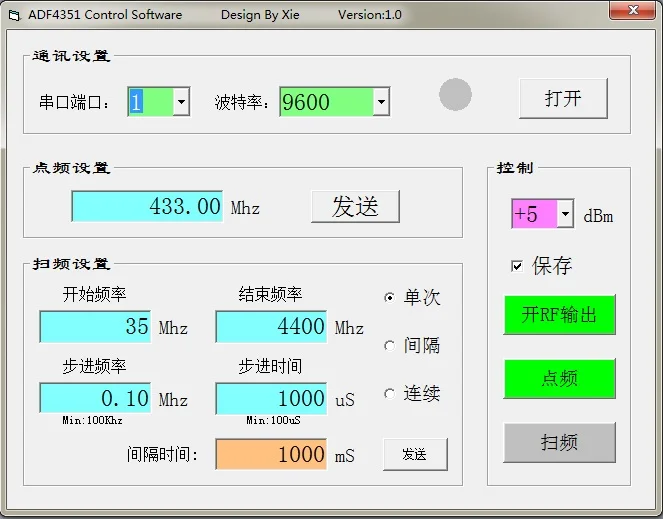Click the 串口端口: label

tap(74, 102)
